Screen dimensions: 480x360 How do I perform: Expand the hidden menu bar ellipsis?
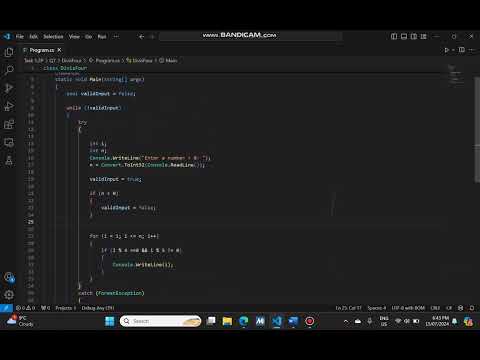click(x=116, y=36)
